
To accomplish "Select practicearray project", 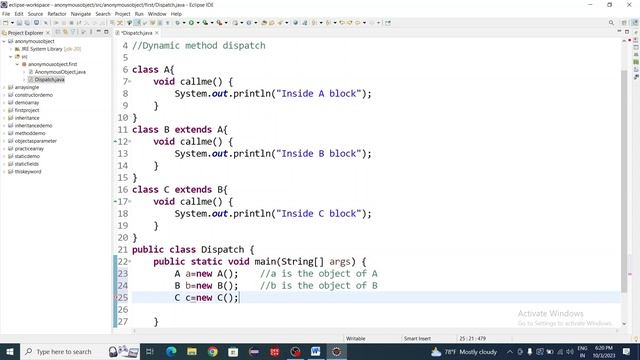I will (29, 149).
